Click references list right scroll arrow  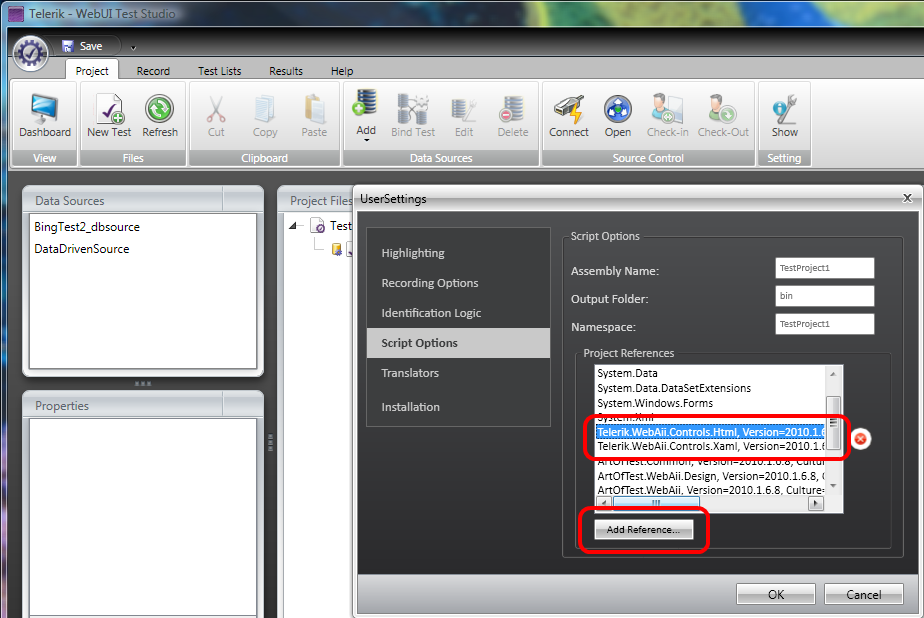coord(816,503)
